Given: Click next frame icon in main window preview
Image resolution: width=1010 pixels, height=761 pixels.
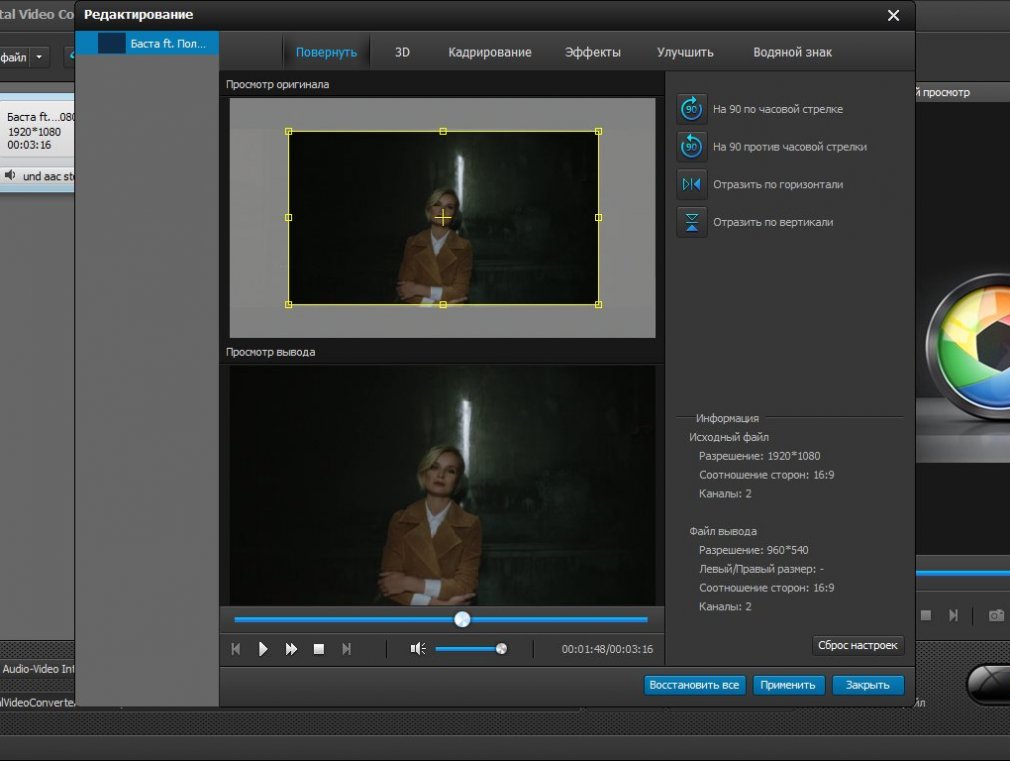Looking at the screenshot, I should click(953, 615).
